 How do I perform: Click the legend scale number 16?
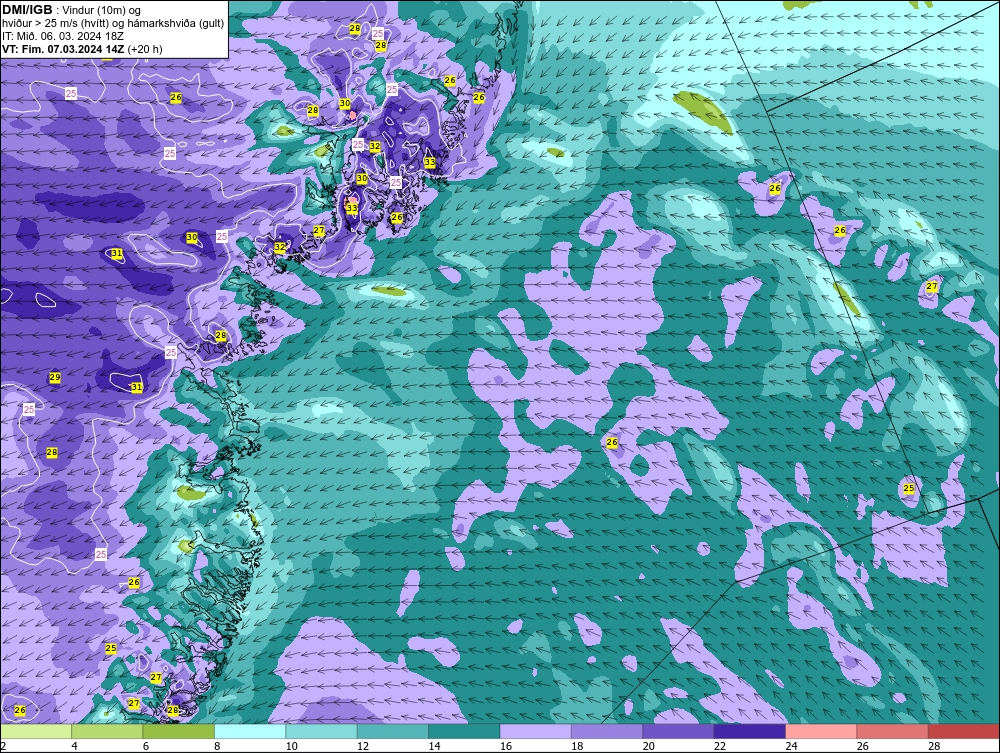[x=506, y=746]
